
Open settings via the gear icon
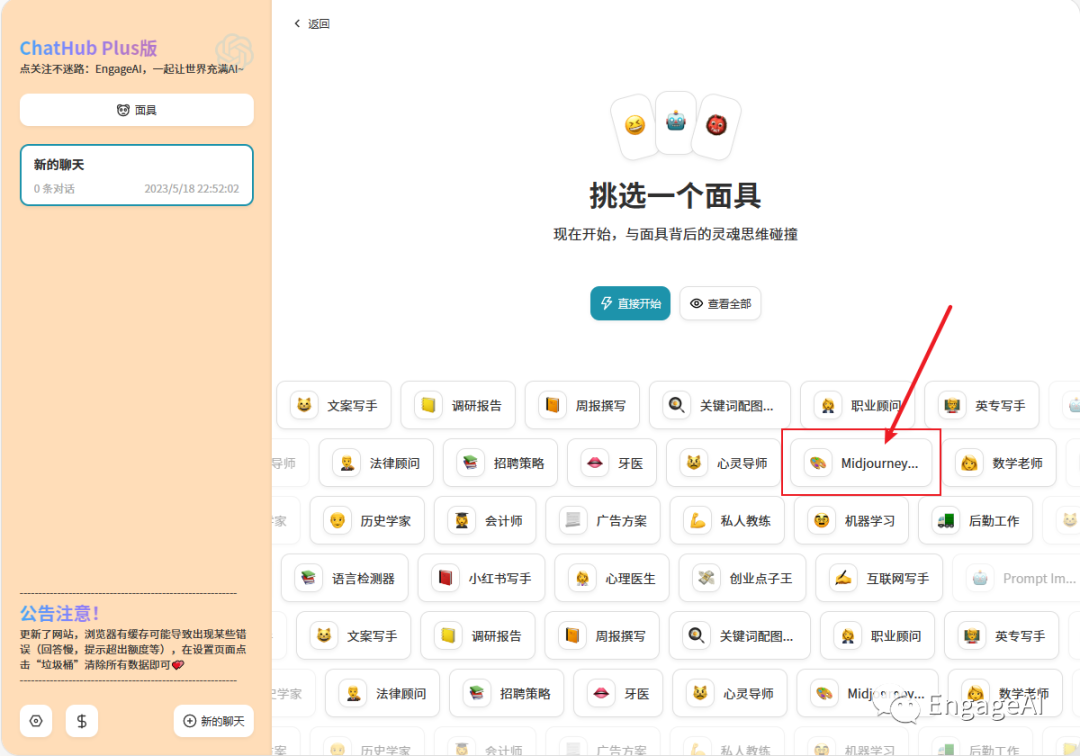(36, 721)
